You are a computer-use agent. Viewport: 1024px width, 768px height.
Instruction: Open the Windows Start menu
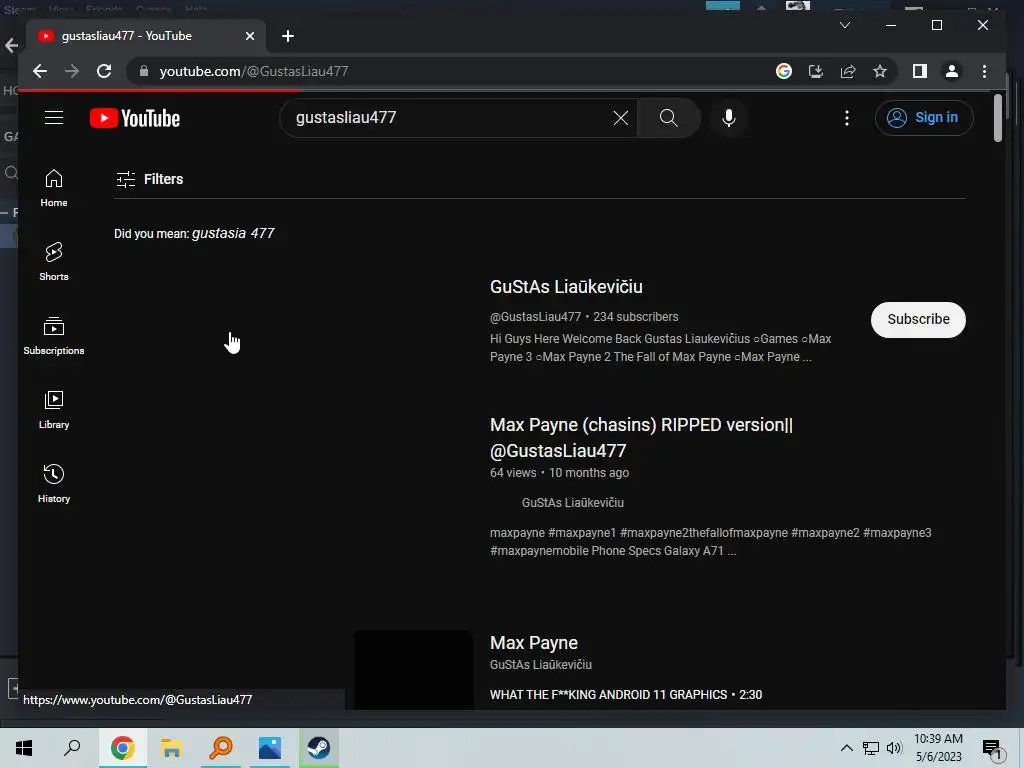(24, 748)
